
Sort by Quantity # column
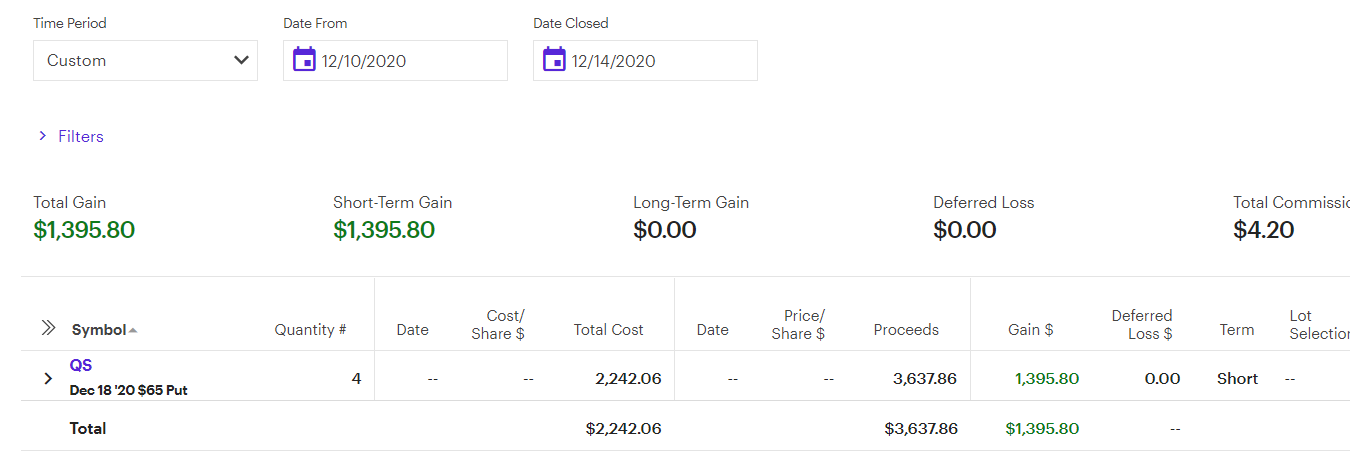coord(310,330)
